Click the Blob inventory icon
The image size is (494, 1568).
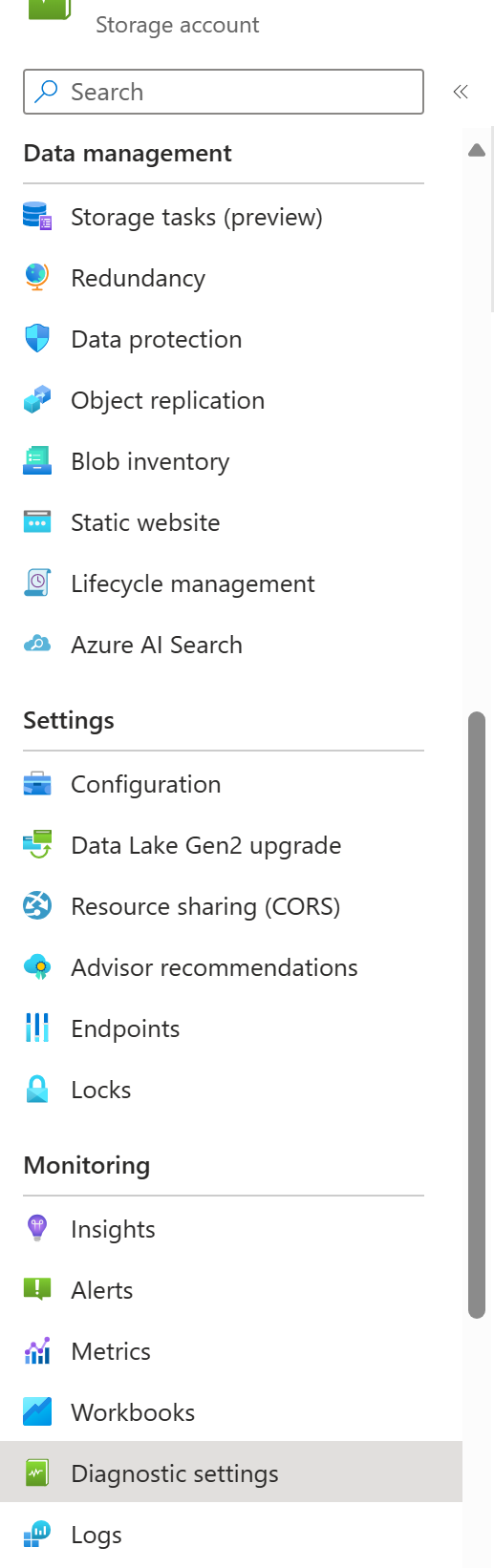tap(37, 461)
